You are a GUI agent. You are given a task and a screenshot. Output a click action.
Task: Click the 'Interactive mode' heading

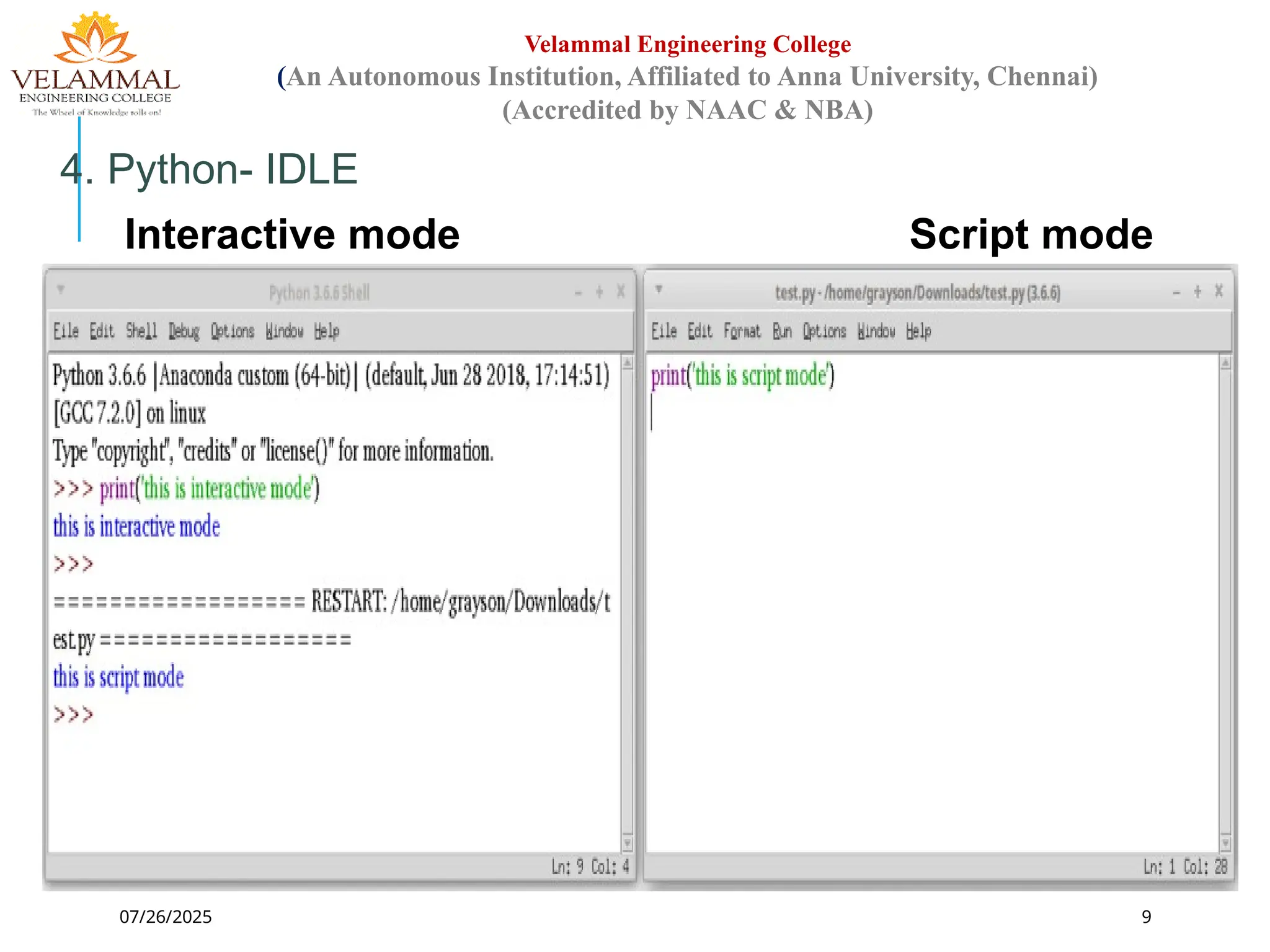pyautogui.click(x=292, y=234)
